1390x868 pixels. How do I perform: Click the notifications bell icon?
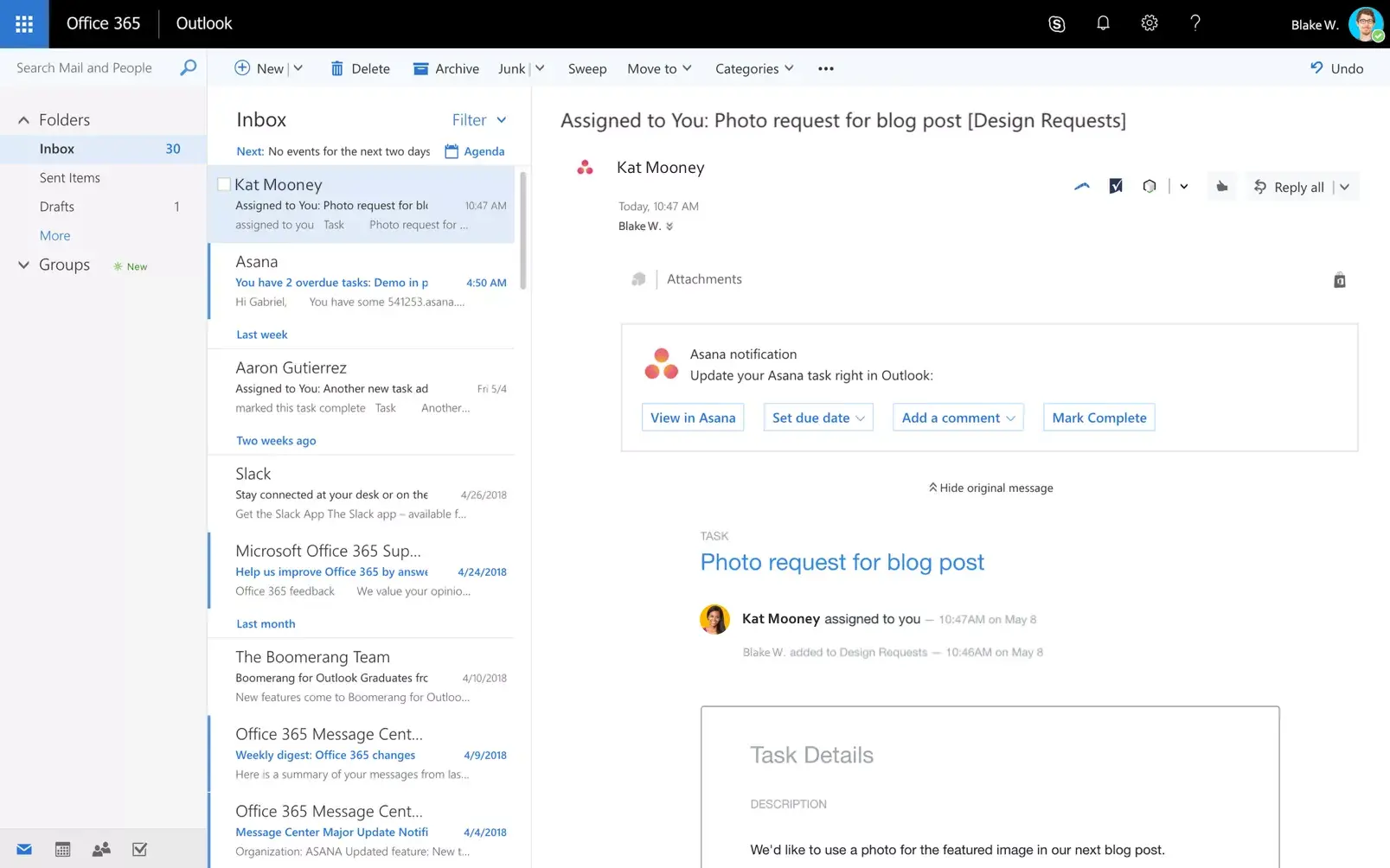[x=1103, y=23]
